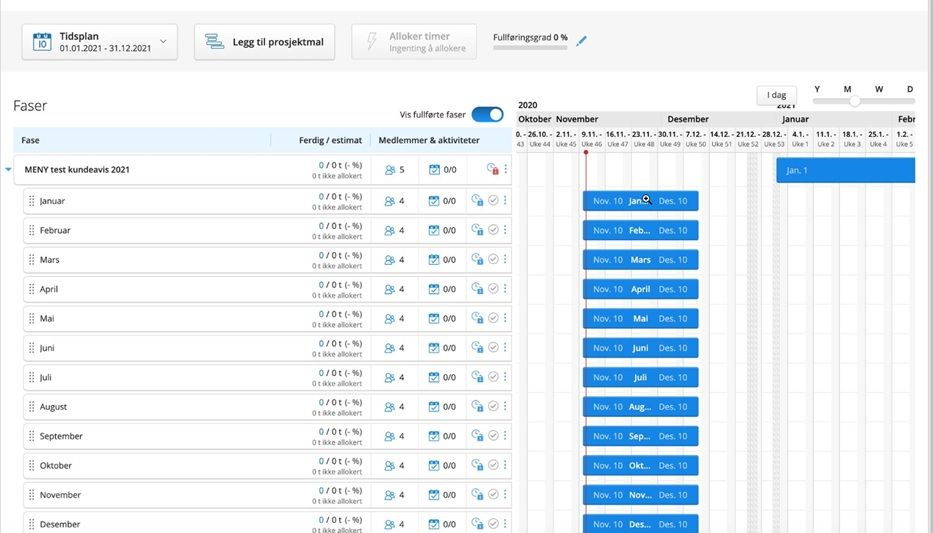
Task: Open members icon on Januar row
Action: pyautogui.click(x=390, y=201)
